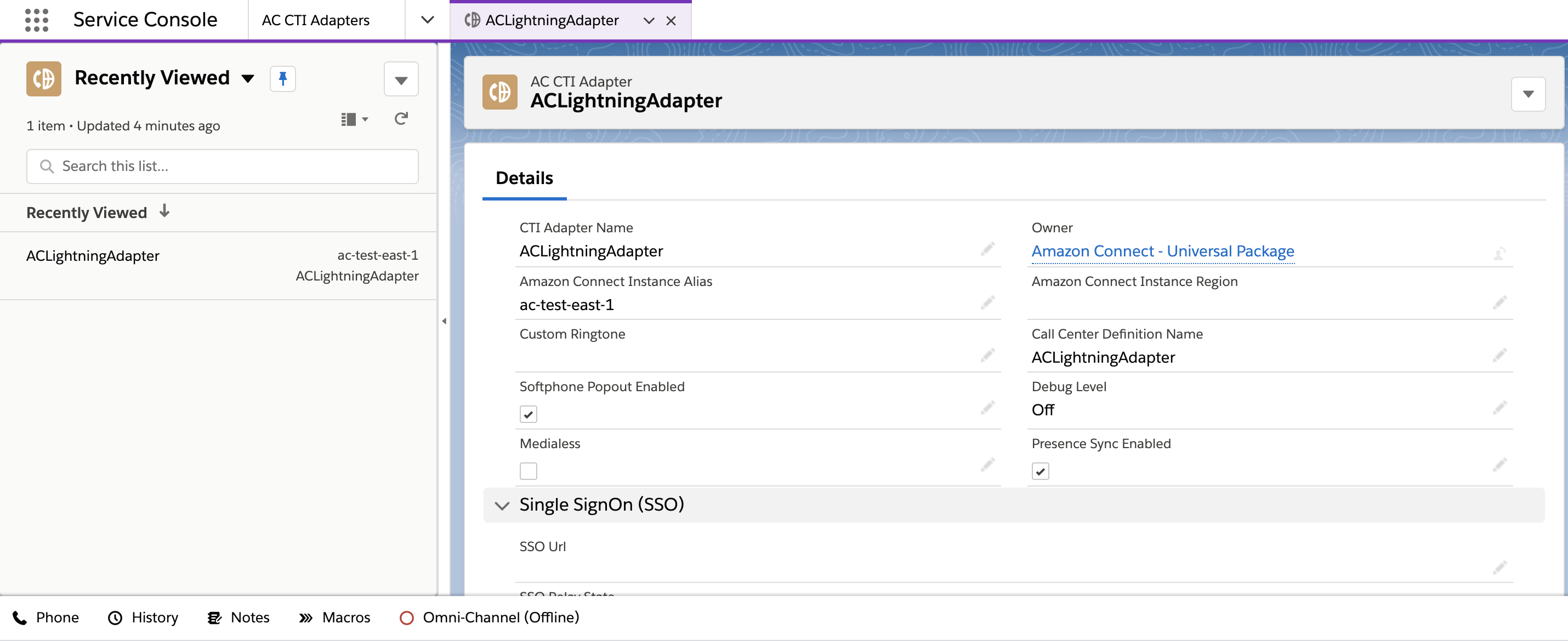Image resolution: width=1568 pixels, height=641 pixels.
Task: Open list view controls dropdown button
Action: tap(401, 79)
